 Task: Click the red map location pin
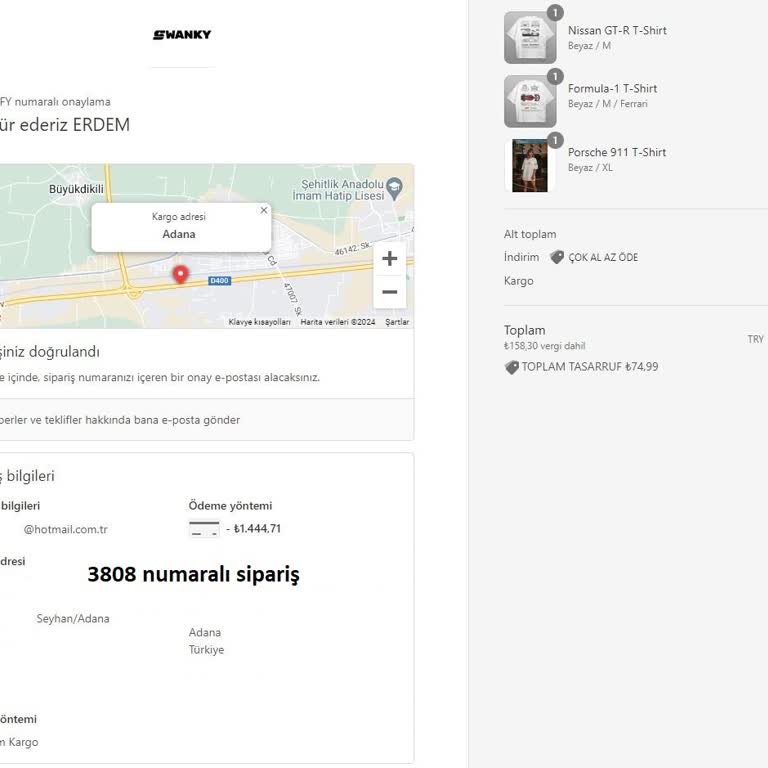pos(180,275)
